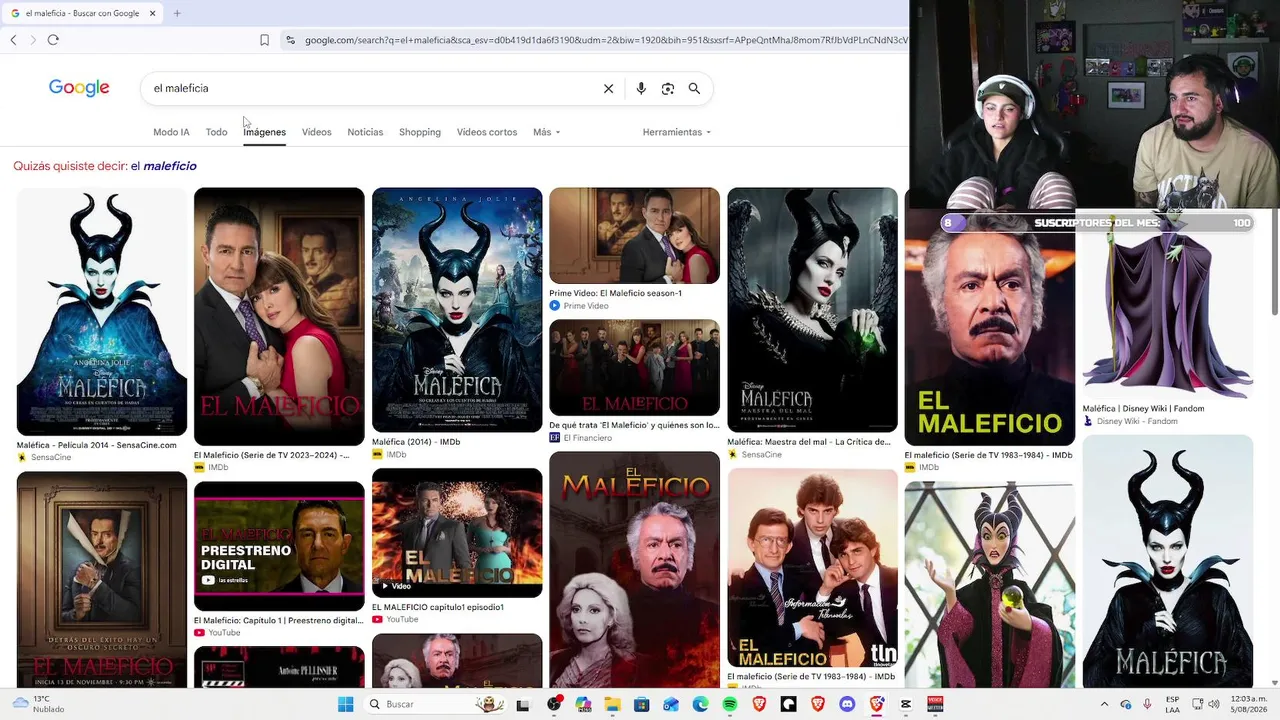This screenshot has height=720, width=1280.
Task: Open File Explorer from the taskbar
Action: [612, 704]
